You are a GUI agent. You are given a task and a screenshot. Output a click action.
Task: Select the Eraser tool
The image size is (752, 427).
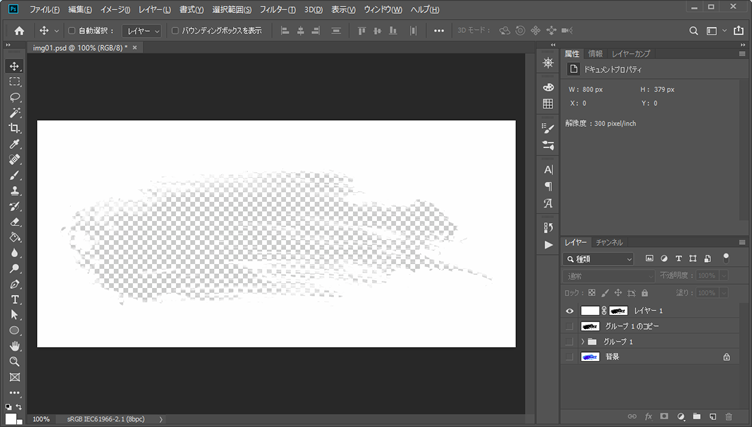click(x=14, y=222)
